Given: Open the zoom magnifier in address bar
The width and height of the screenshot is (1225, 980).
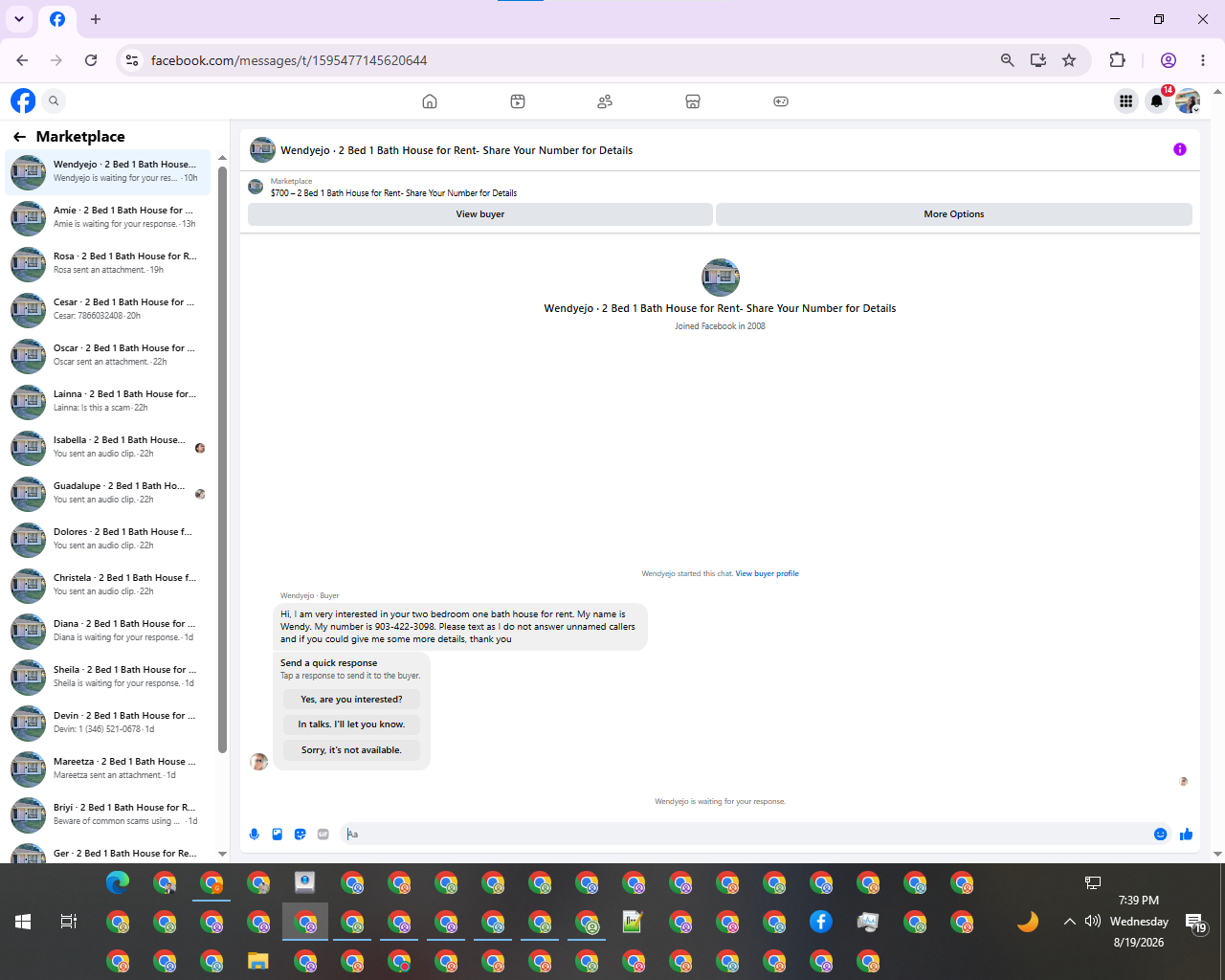Looking at the screenshot, I should pyautogui.click(x=1008, y=60).
